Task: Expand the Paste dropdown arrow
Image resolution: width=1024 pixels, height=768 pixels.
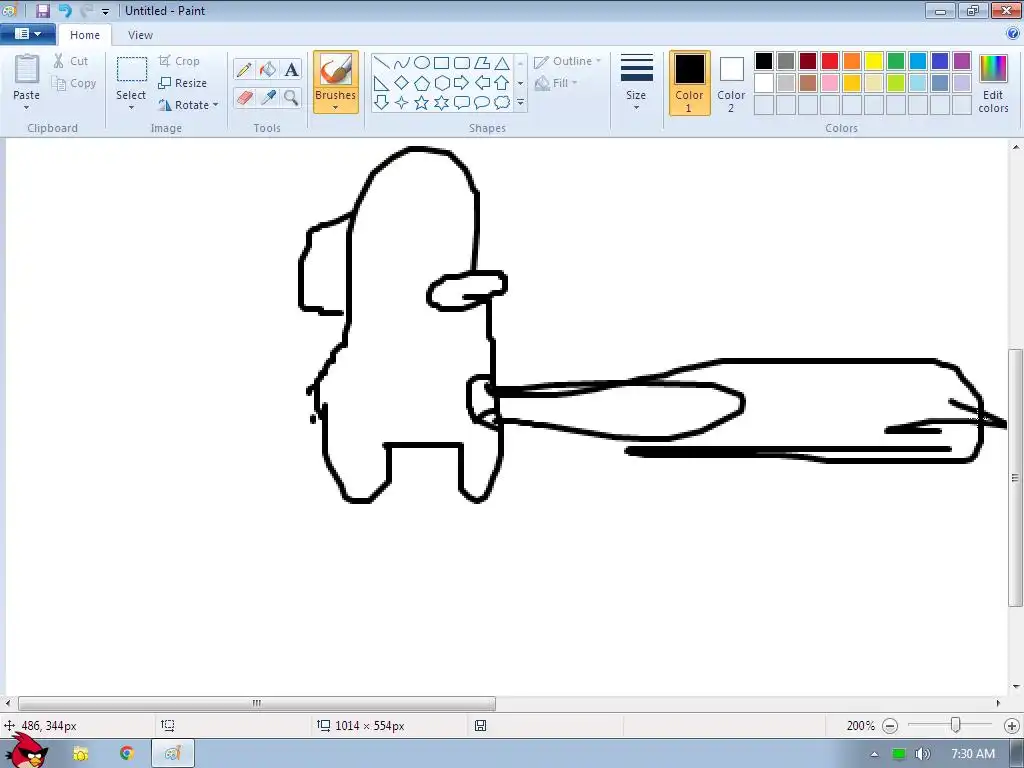Action: click(26, 108)
